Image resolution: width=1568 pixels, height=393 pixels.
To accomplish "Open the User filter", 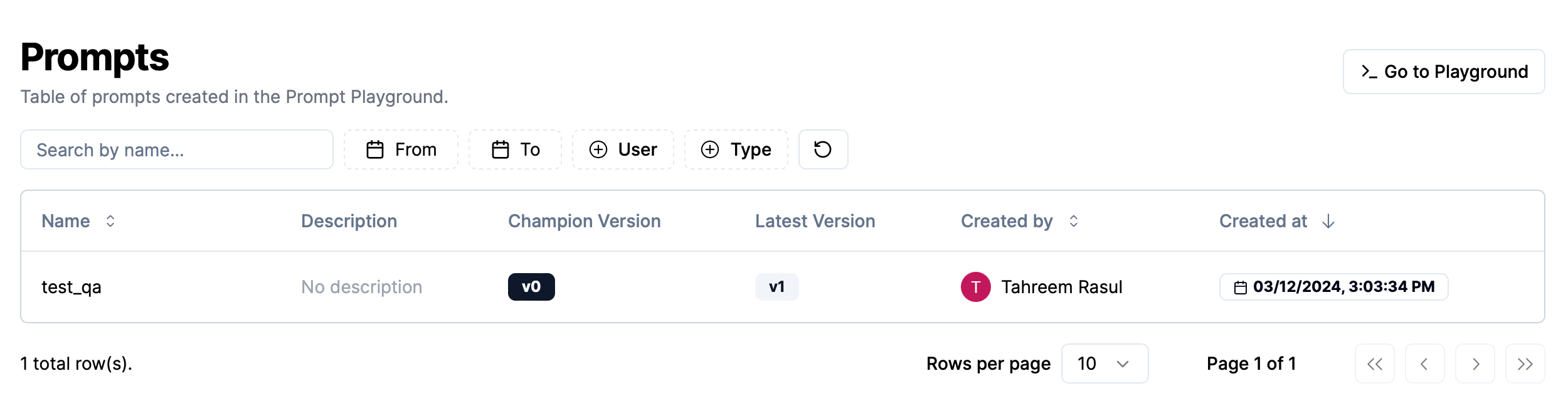I will pos(623,149).
